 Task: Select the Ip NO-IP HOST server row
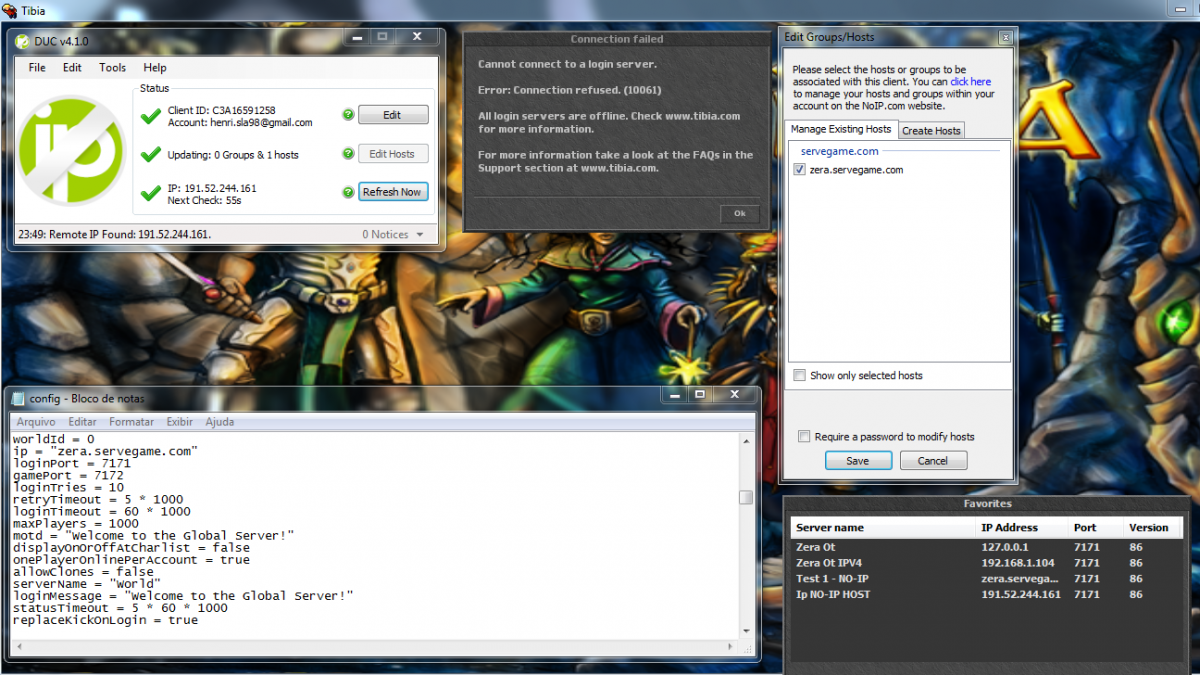click(x=986, y=595)
